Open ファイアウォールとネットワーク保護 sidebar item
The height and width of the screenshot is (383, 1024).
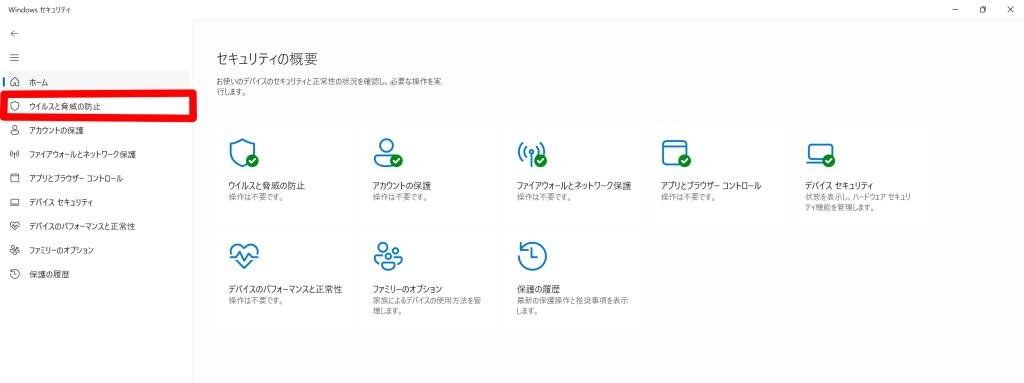click(97, 154)
